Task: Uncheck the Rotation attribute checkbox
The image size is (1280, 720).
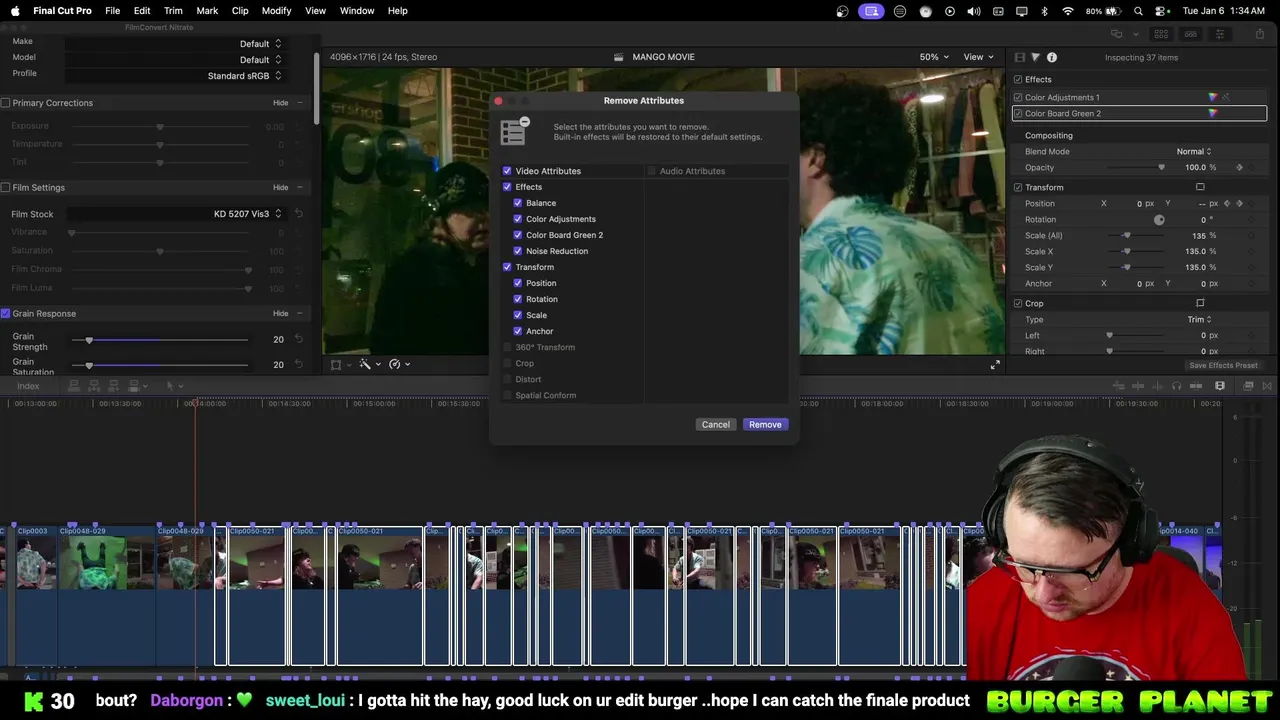Action: [x=518, y=299]
